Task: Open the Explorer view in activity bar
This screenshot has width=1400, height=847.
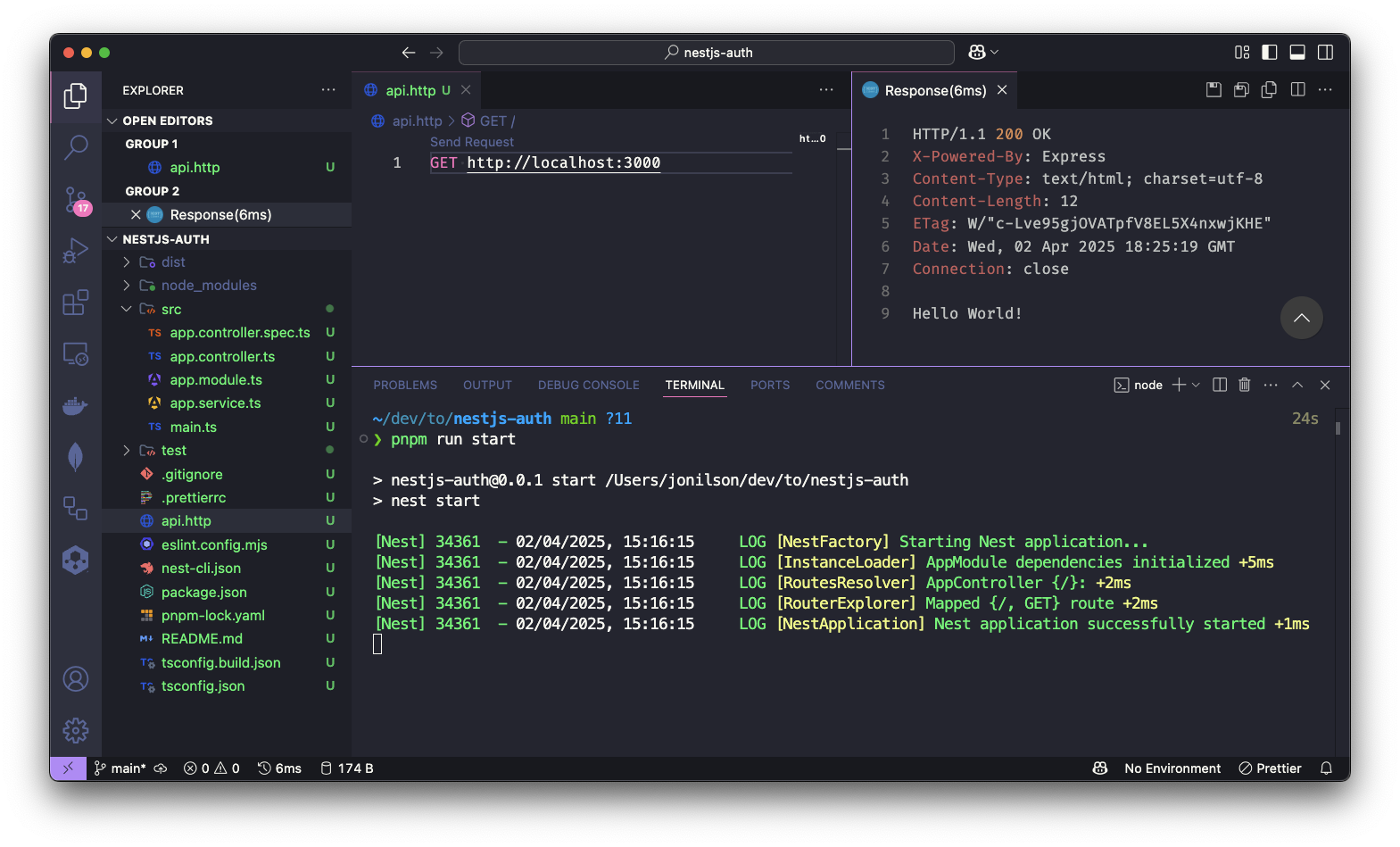Action: (x=76, y=95)
